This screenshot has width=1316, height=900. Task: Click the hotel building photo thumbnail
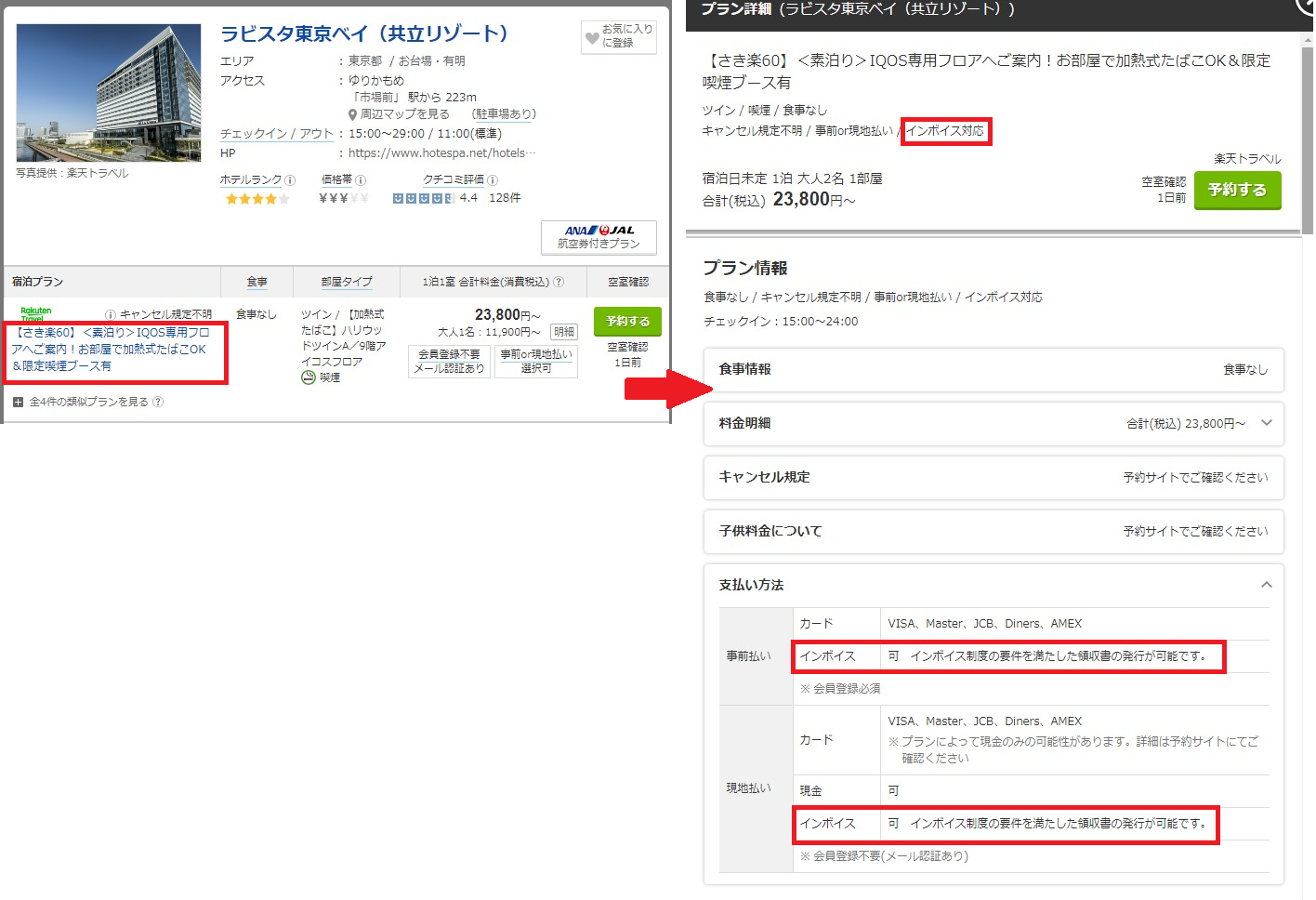coord(109,93)
